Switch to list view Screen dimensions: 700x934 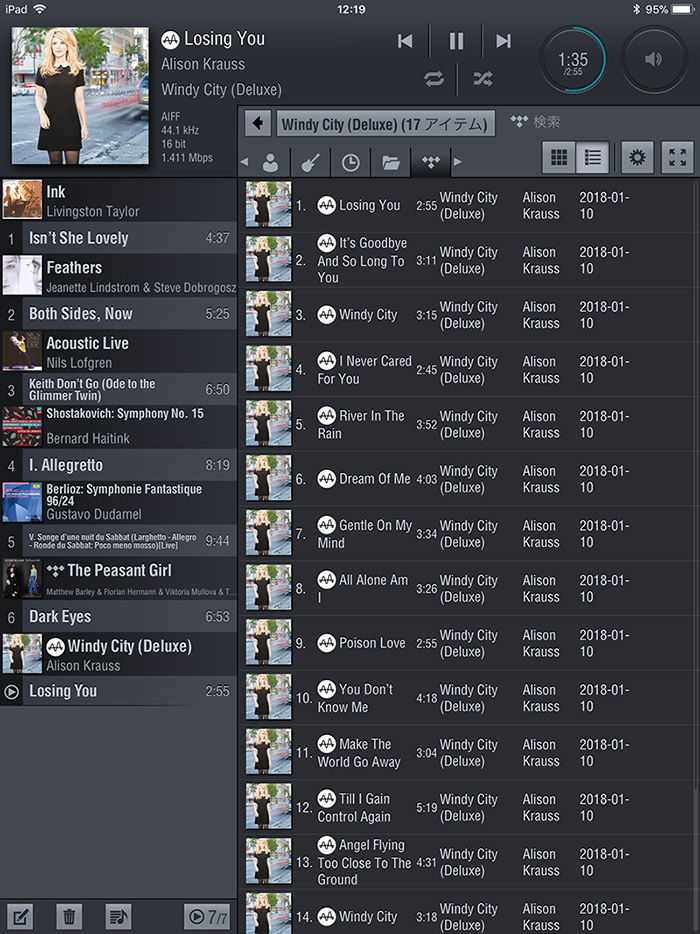coord(592,157)
